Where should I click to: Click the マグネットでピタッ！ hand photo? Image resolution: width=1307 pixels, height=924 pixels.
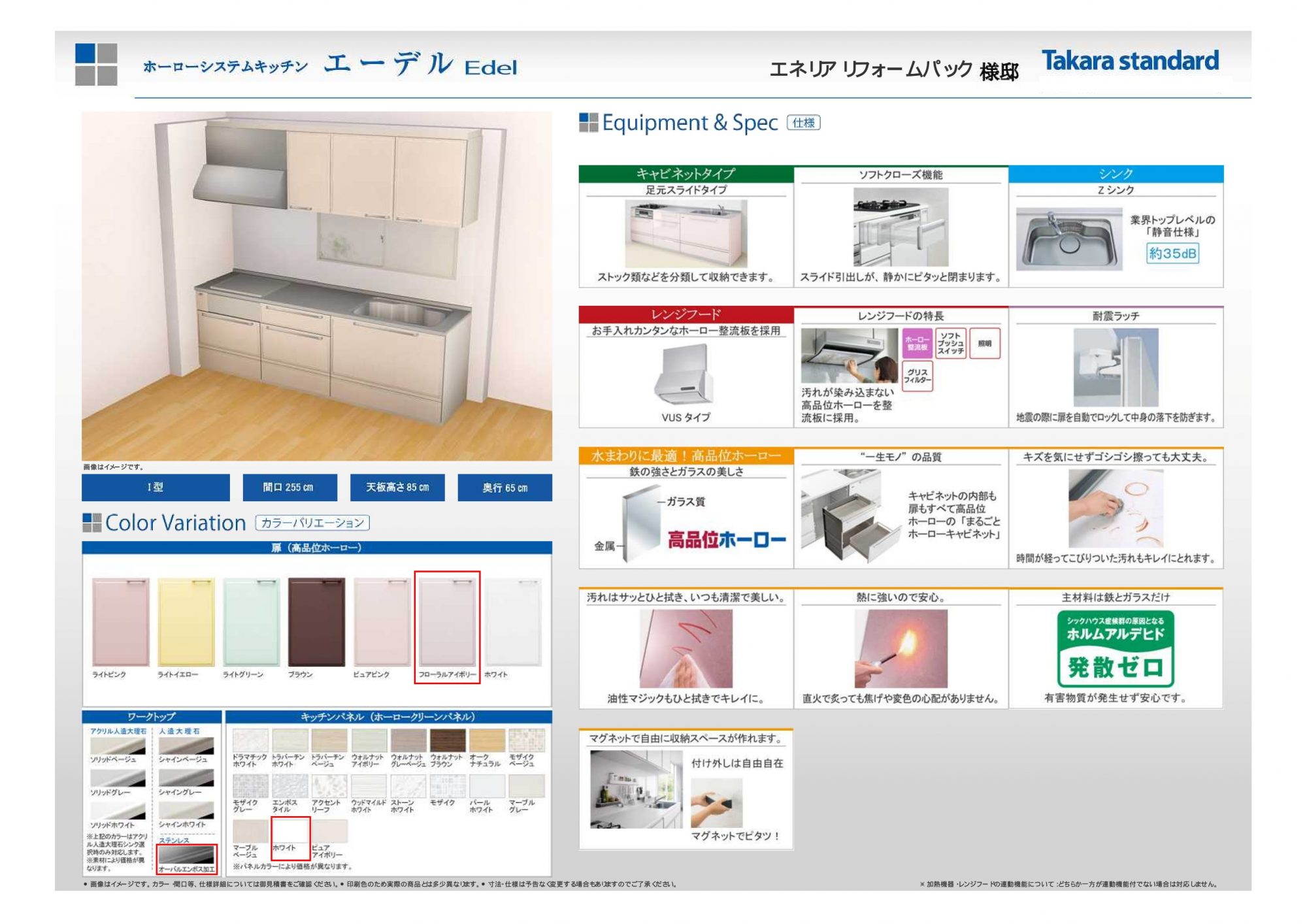716,803
